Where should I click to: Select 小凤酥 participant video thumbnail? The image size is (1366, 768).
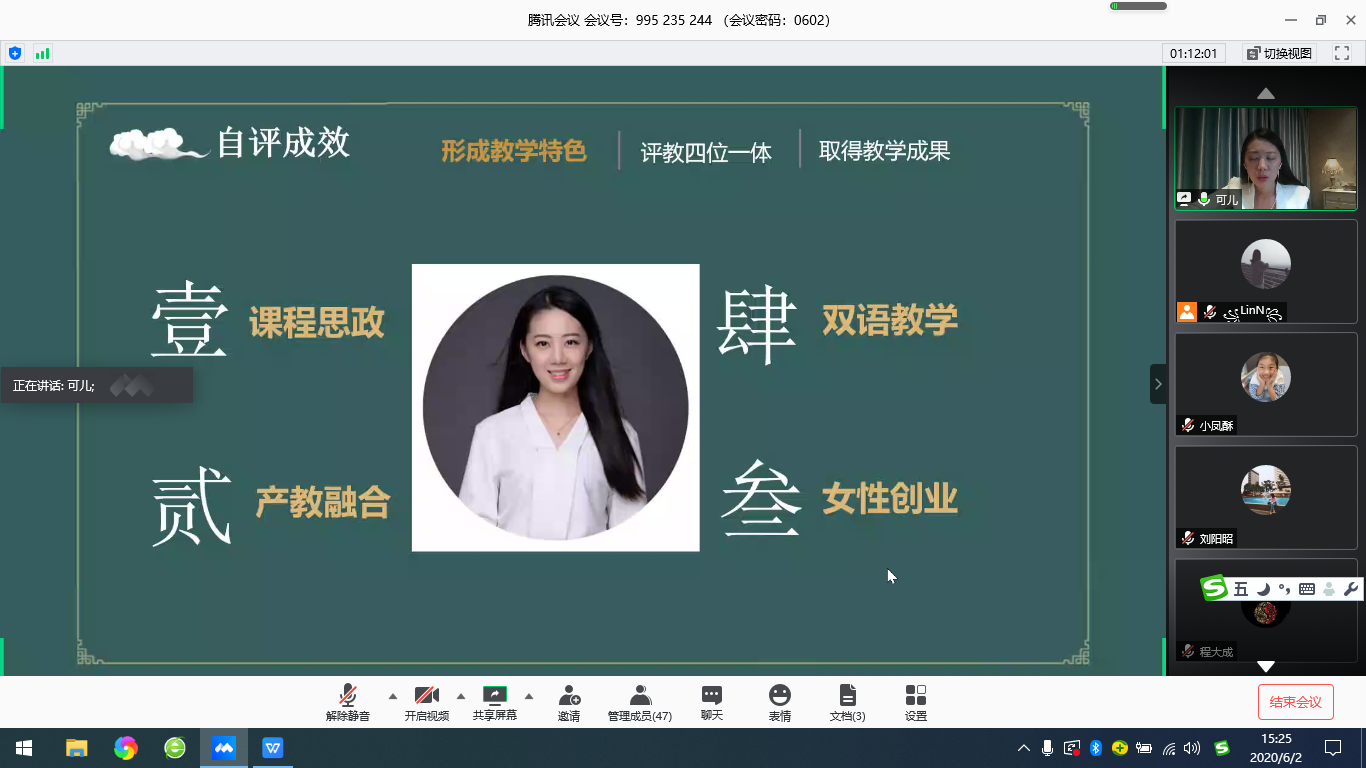pos(1266,383)
